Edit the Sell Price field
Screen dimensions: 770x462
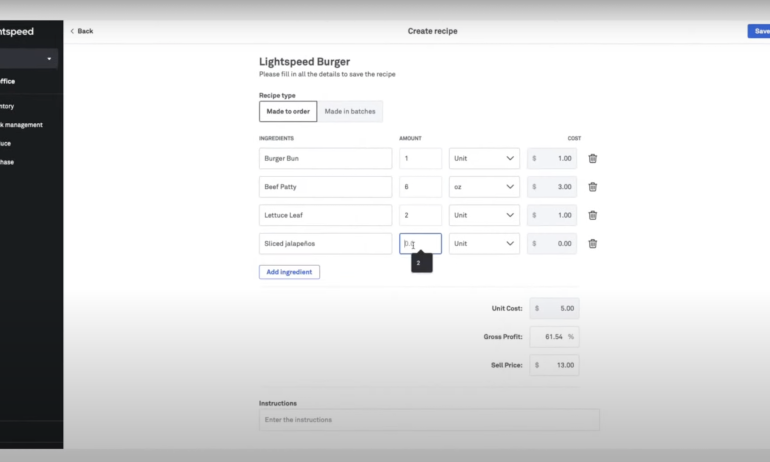(554, 365)
